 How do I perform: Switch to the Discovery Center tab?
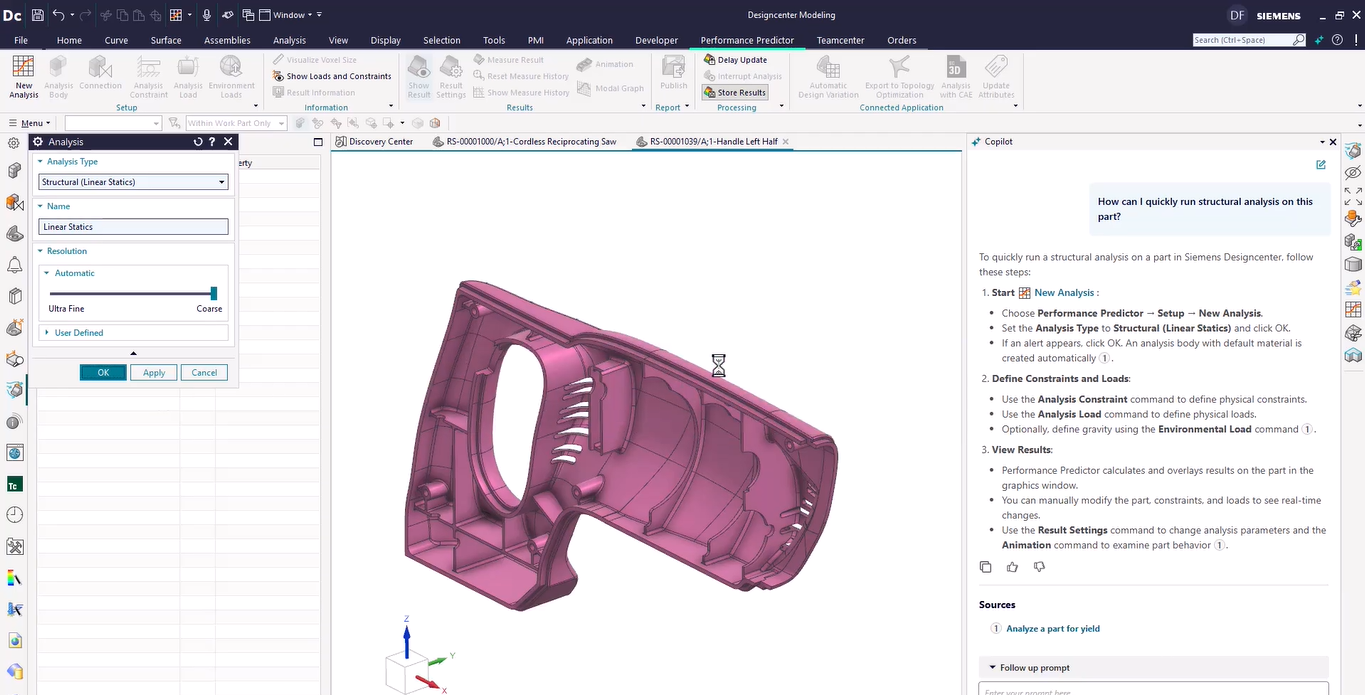pos(374,142)
